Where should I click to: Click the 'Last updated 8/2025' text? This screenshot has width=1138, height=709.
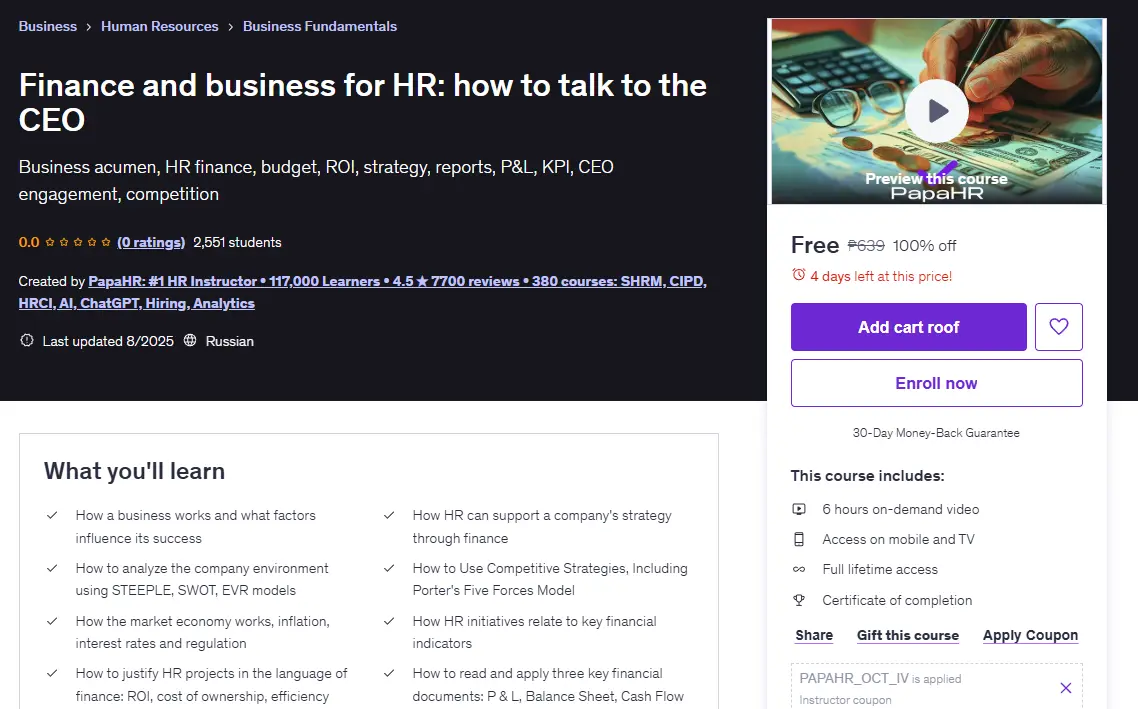coord(108,341)
